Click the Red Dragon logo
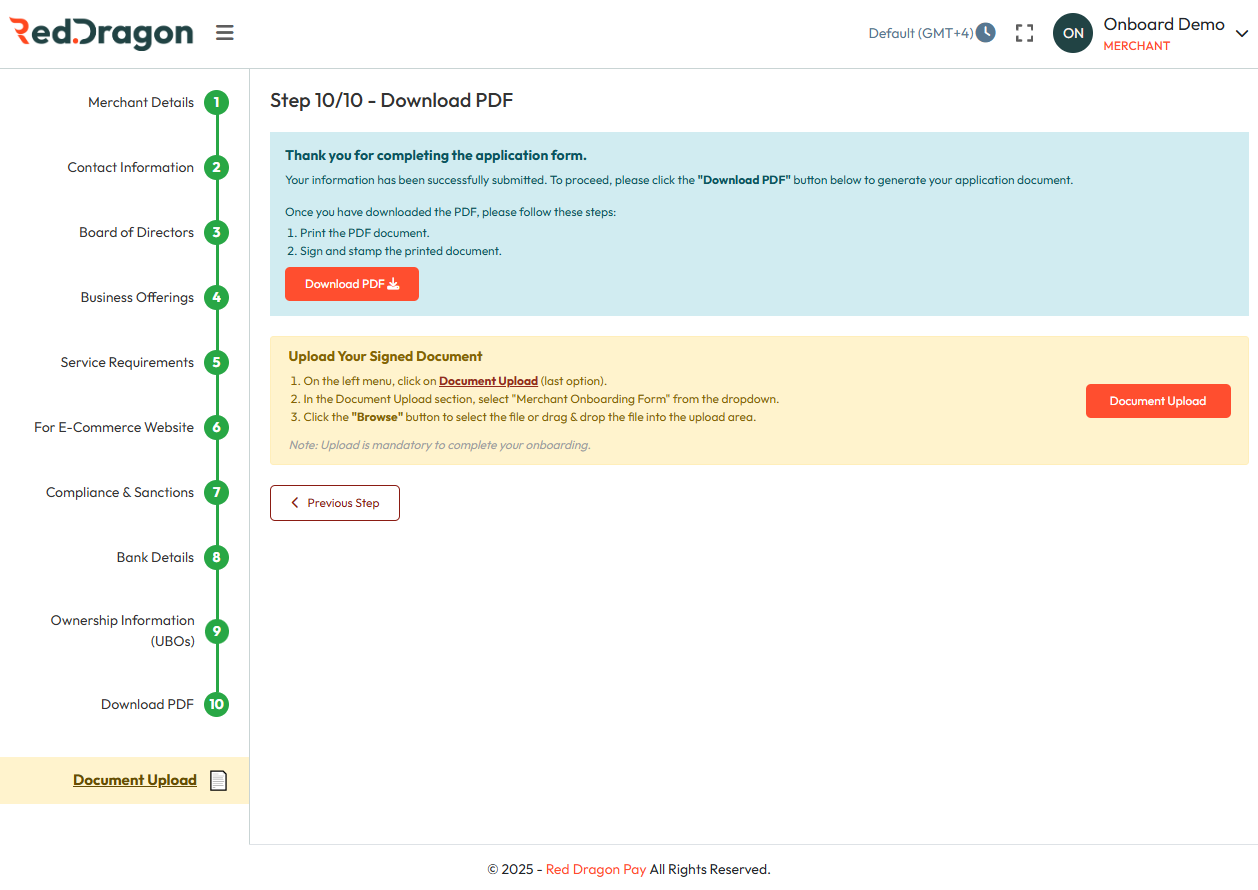Viewport: 1258px width, 890px height. pyautogui.click(x=101, y=33)
